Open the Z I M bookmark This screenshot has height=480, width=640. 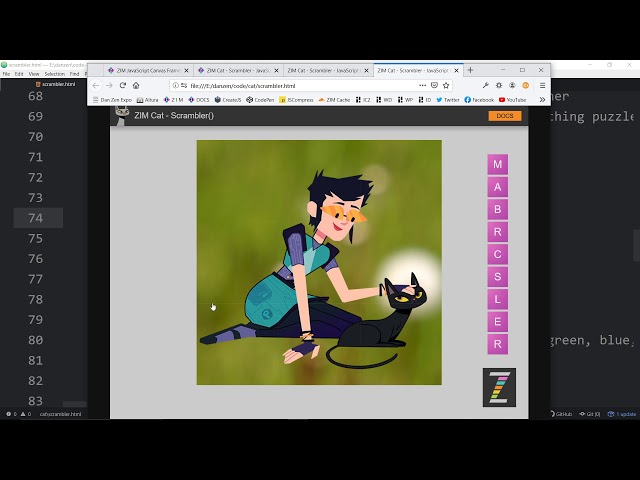(173, 100)
